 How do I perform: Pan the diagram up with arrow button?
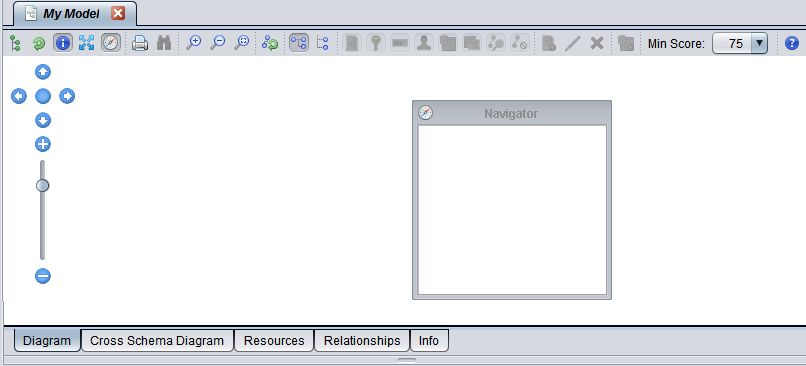[43, 72]
